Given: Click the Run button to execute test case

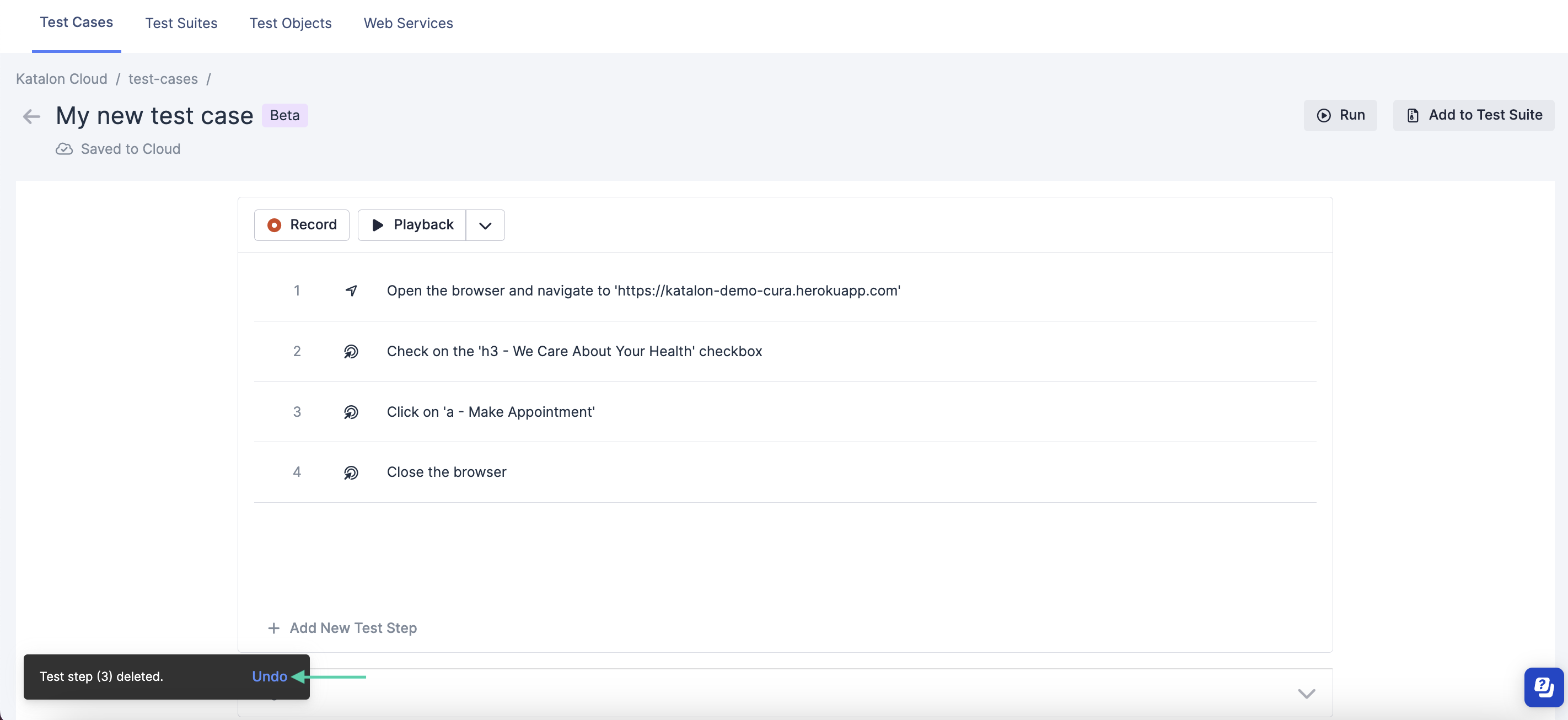Looking at the screenshot, I should pos(1340,114).
